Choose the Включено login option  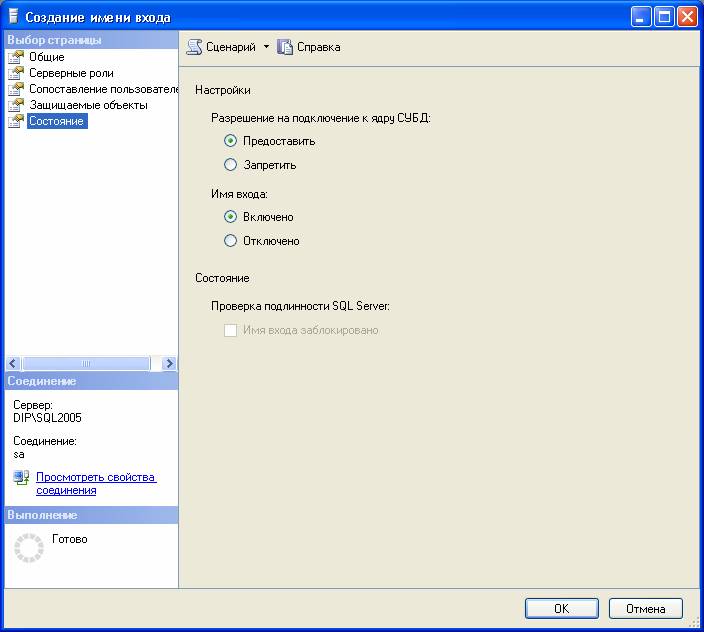click(231, 217)
